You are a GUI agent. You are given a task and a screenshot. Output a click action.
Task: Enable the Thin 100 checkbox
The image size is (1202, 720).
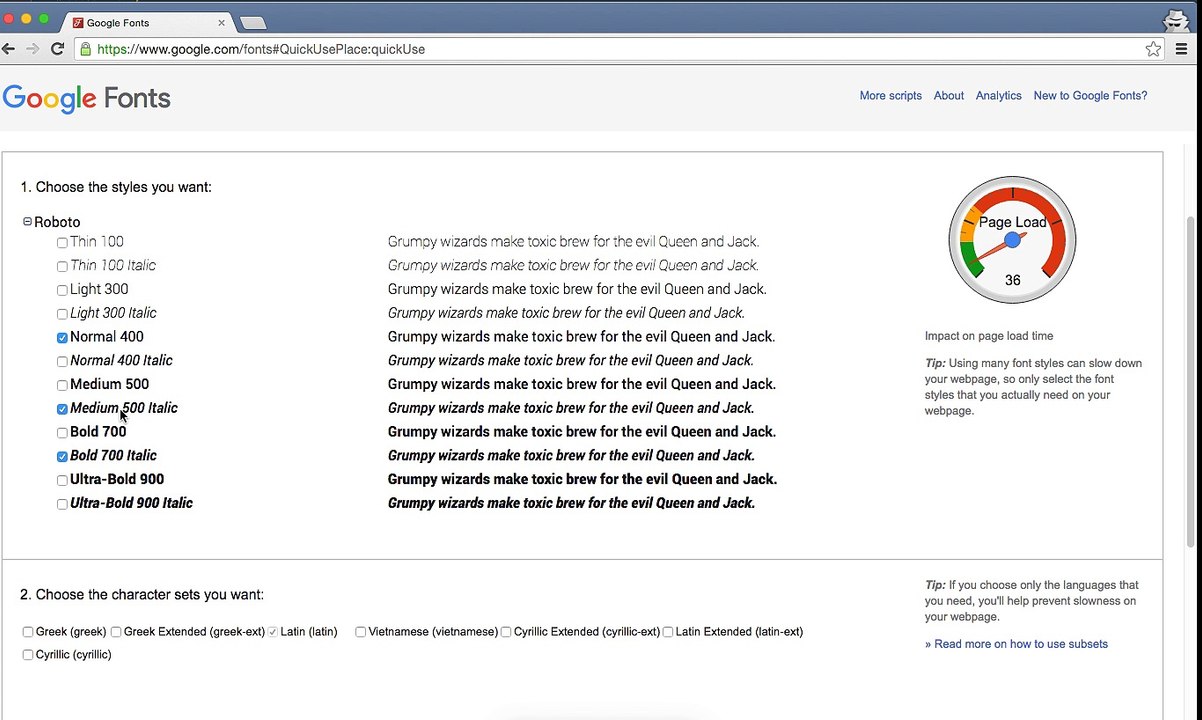click(x=62, y=243)
